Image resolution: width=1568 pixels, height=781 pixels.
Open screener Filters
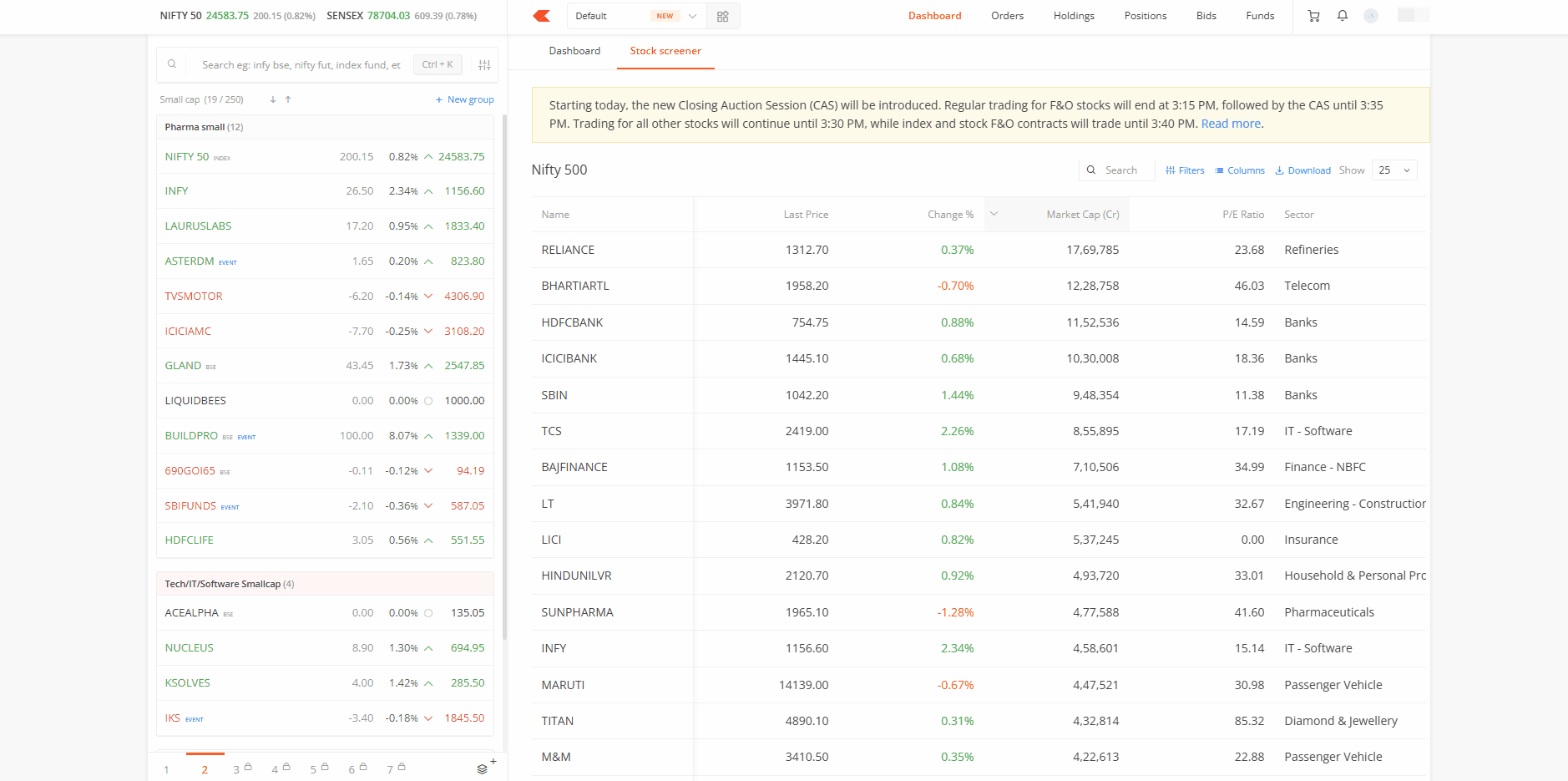pyautogui.click(x=1185, y=170)
